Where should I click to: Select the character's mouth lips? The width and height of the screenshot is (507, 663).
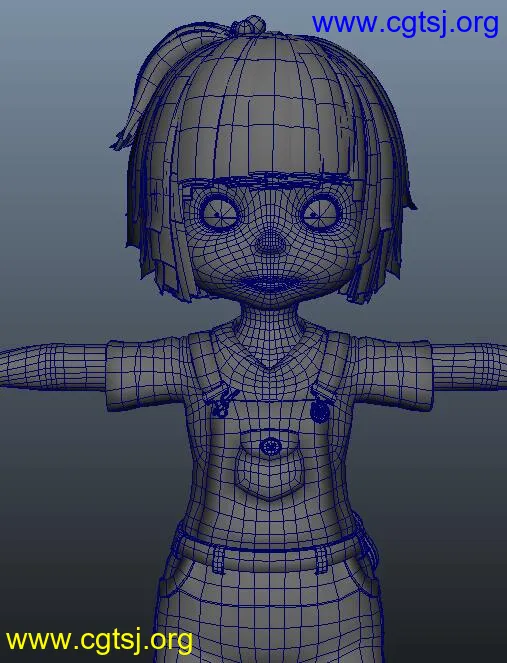pyautogui.click(x=271, y=282)
